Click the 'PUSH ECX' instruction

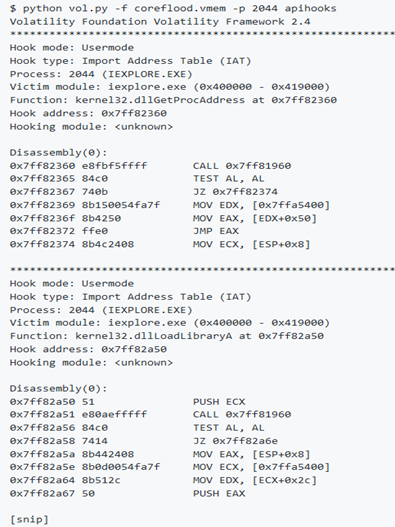click(x=219, y=402)
